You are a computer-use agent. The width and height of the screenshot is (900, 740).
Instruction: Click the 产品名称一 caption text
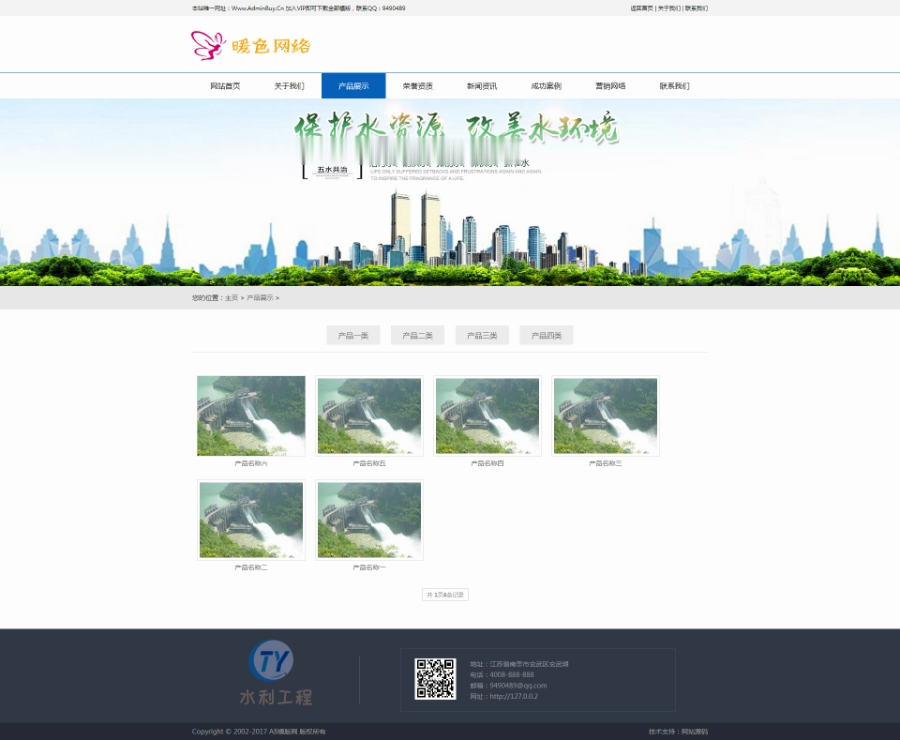370,567
